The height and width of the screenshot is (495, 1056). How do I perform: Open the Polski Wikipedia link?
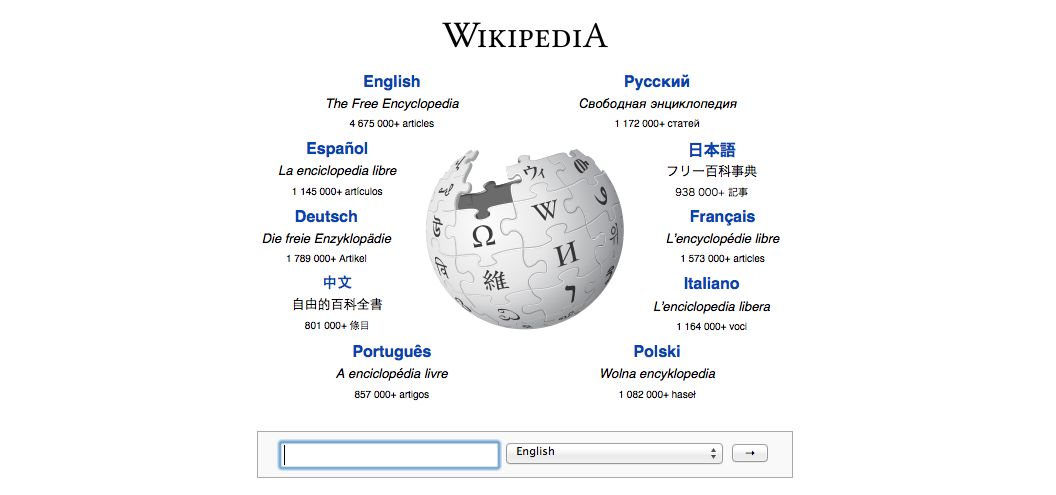pyautogui.click(x=657, y=351)
